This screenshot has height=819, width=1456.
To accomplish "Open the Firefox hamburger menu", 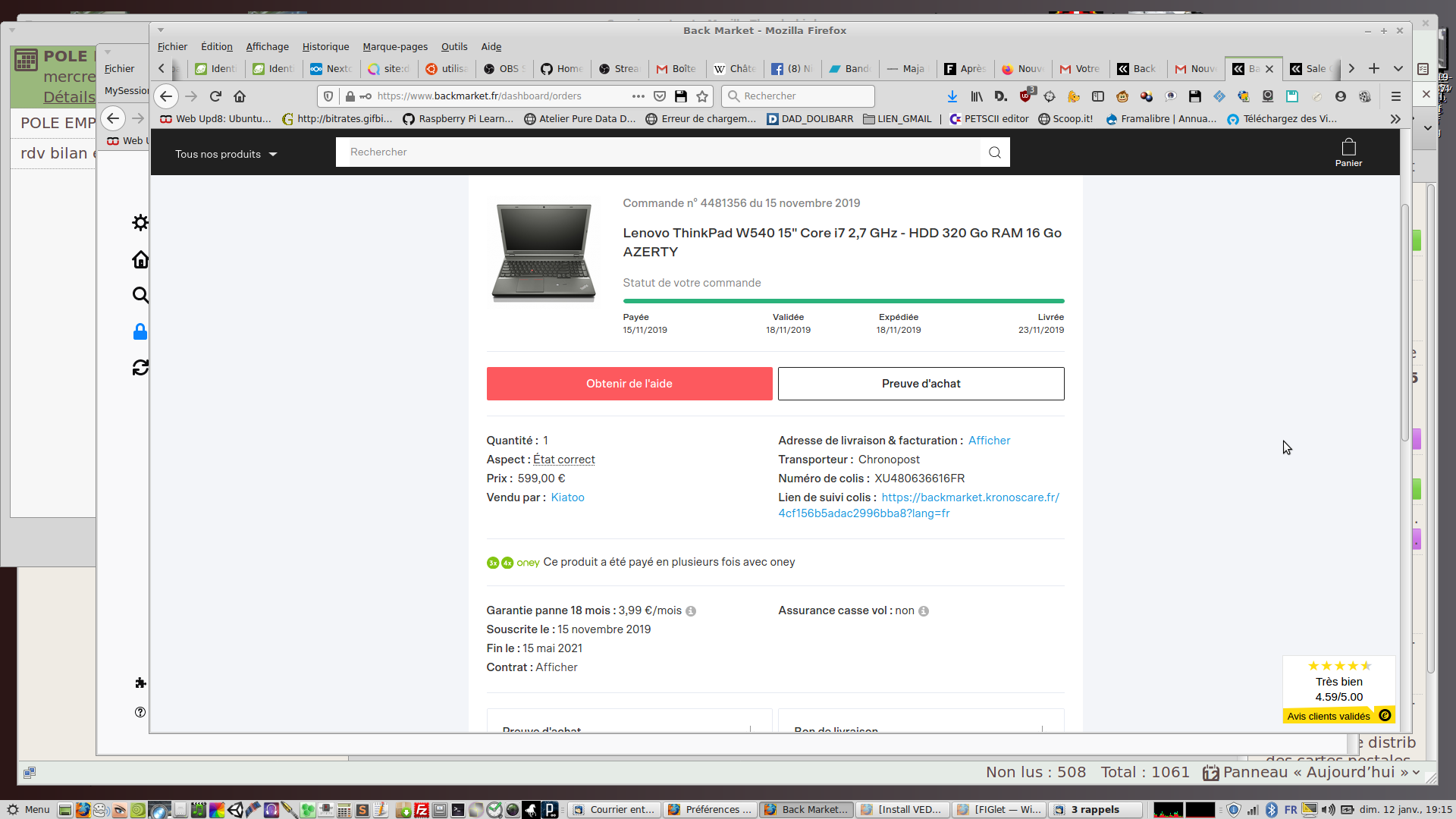I will tap(1395, 96).
